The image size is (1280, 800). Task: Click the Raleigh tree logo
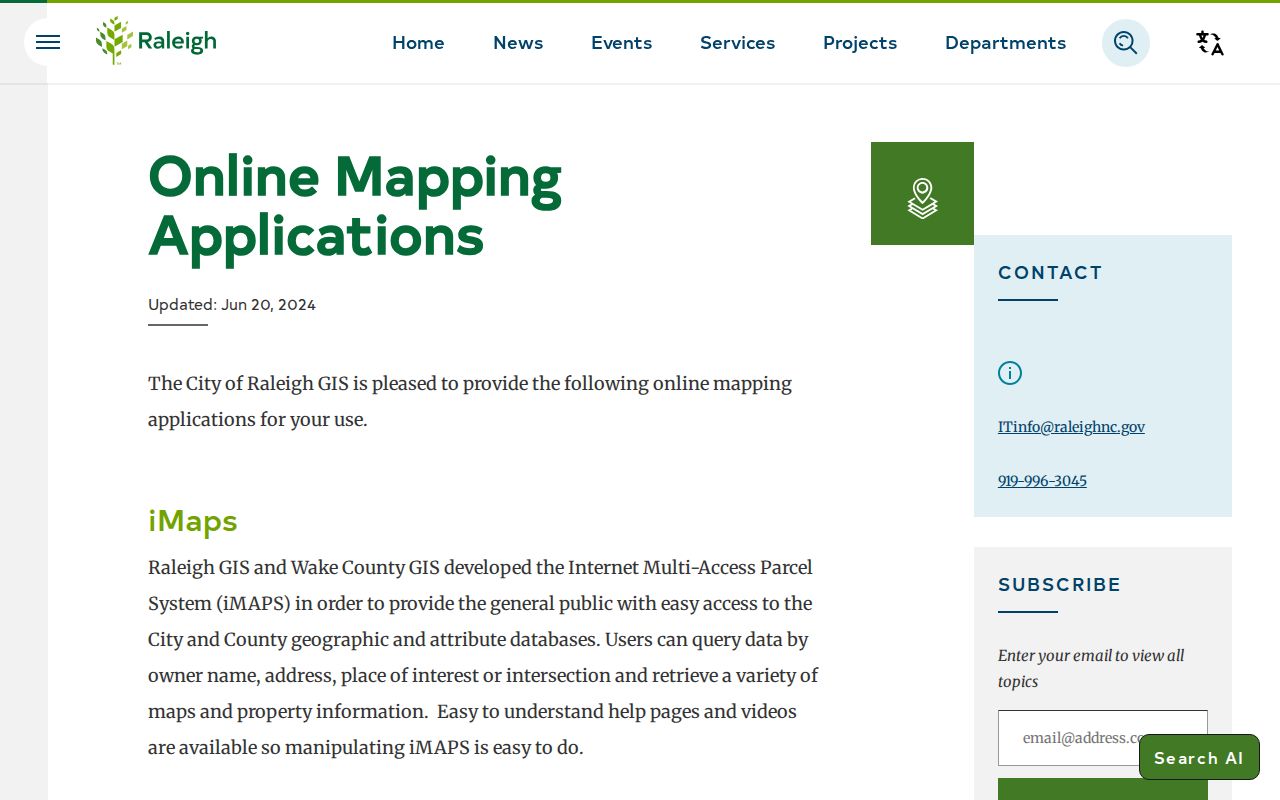(156, 41)
